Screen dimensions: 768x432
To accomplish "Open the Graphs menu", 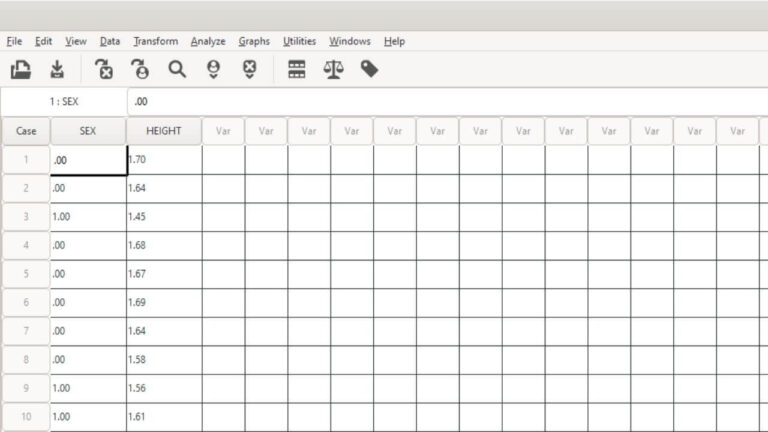I will pyautogui.click(x=254, y=42).
